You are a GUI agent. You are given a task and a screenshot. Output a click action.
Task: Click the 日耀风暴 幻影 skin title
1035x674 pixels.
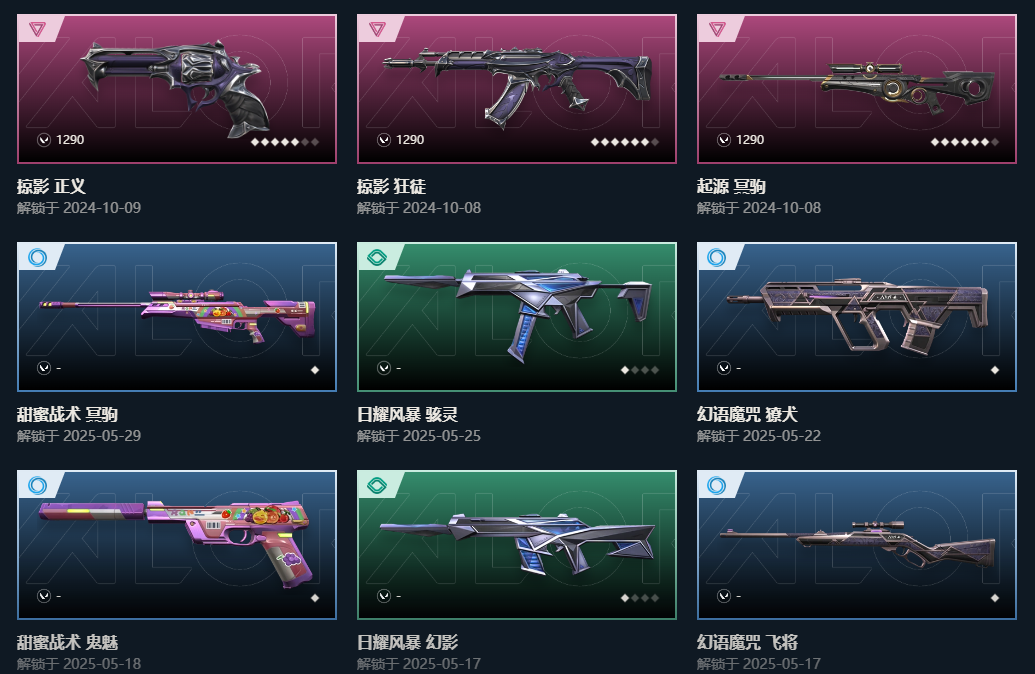[x=407, y=642]
